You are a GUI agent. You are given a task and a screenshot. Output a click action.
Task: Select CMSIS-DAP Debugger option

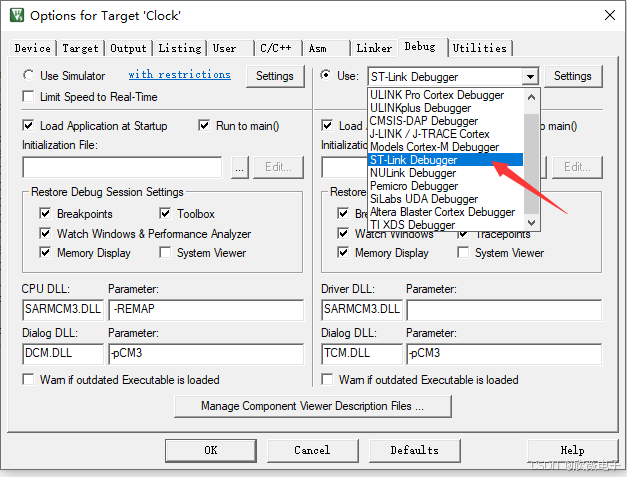click(x=445, y=121)
